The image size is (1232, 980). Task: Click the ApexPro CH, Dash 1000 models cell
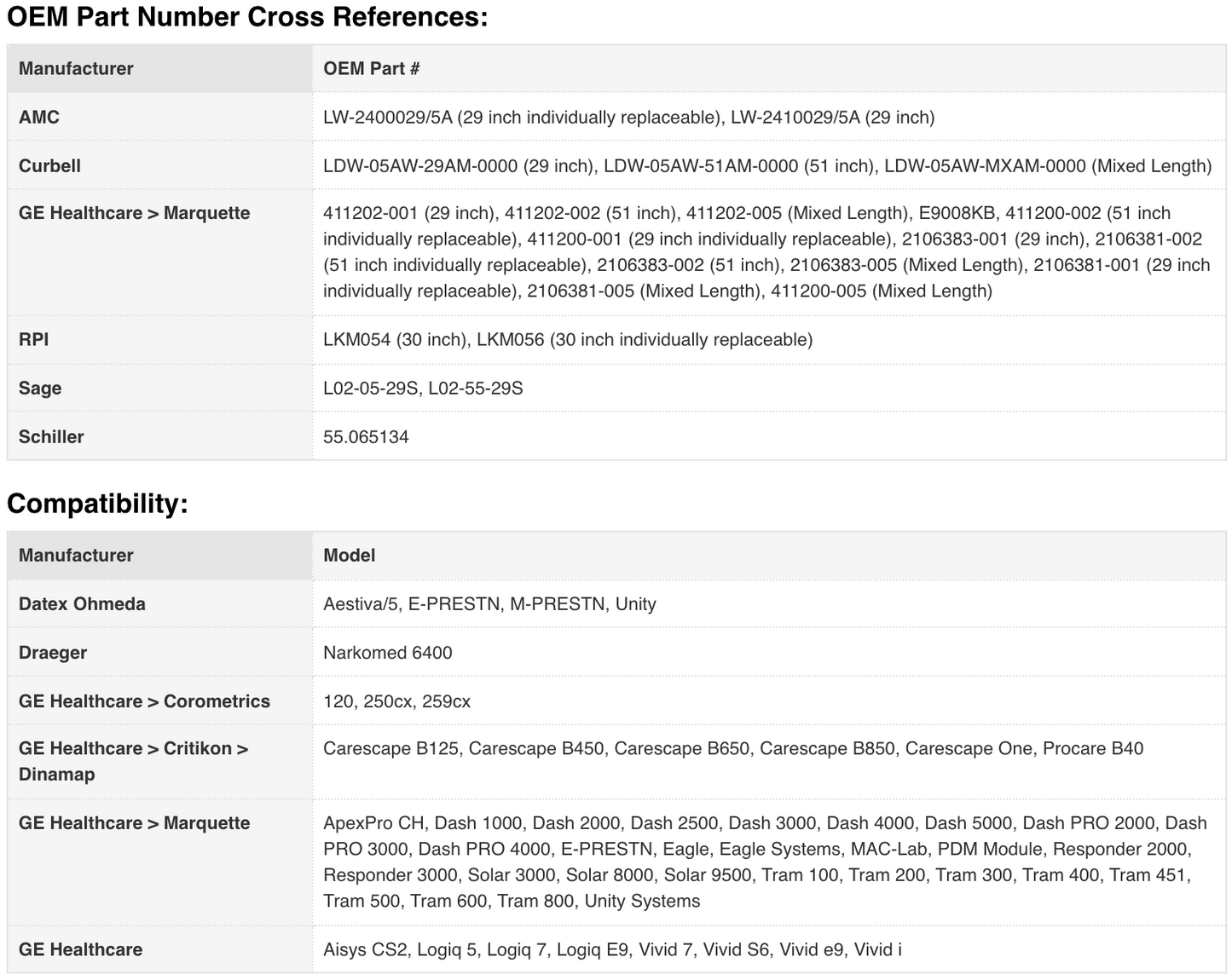tap(769, 862)
